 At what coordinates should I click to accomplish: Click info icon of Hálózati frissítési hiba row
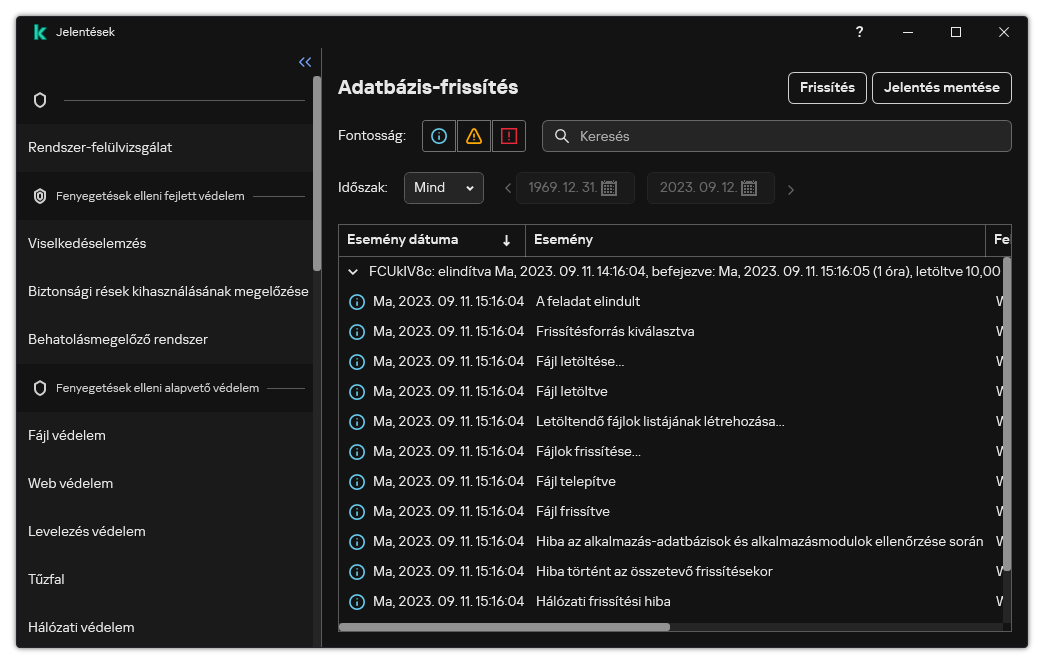[x=356, y=602]
